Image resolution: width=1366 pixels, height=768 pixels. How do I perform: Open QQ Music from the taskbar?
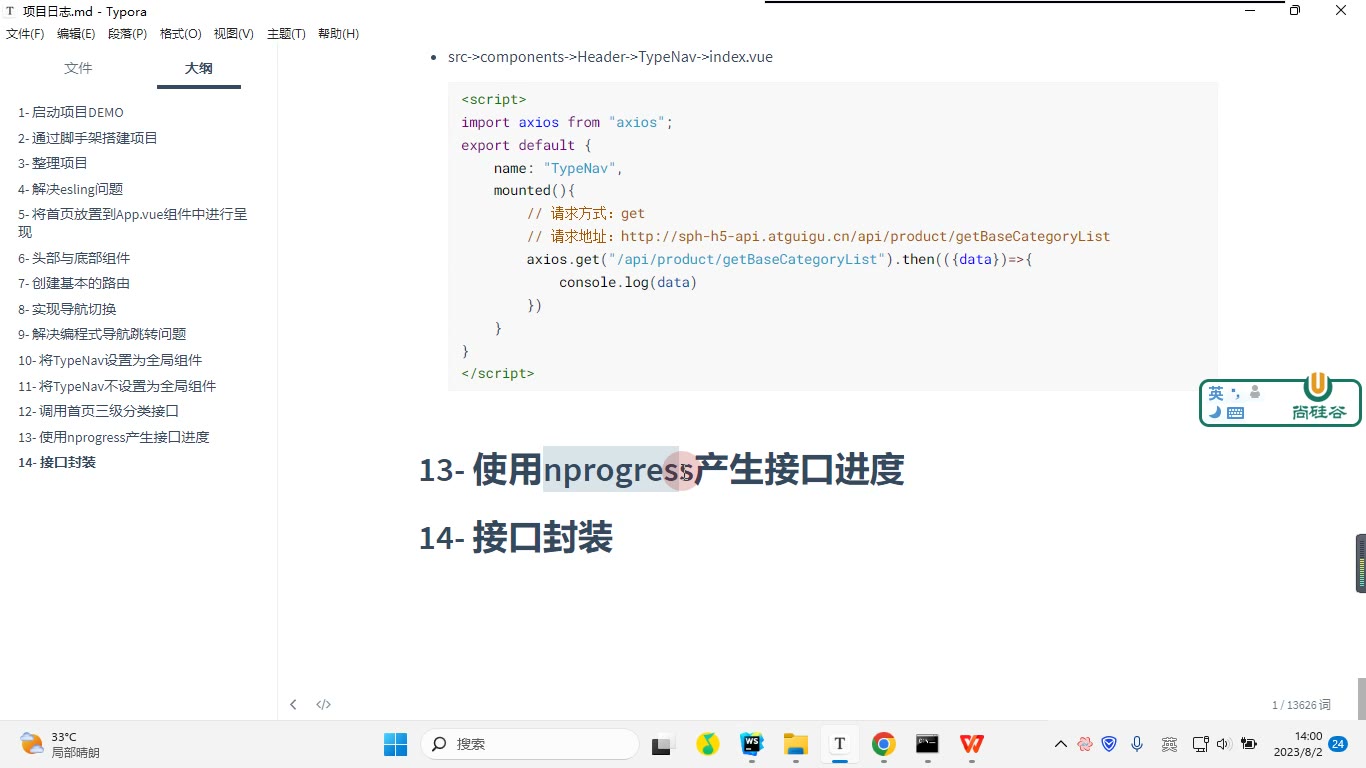click(708, 744)
